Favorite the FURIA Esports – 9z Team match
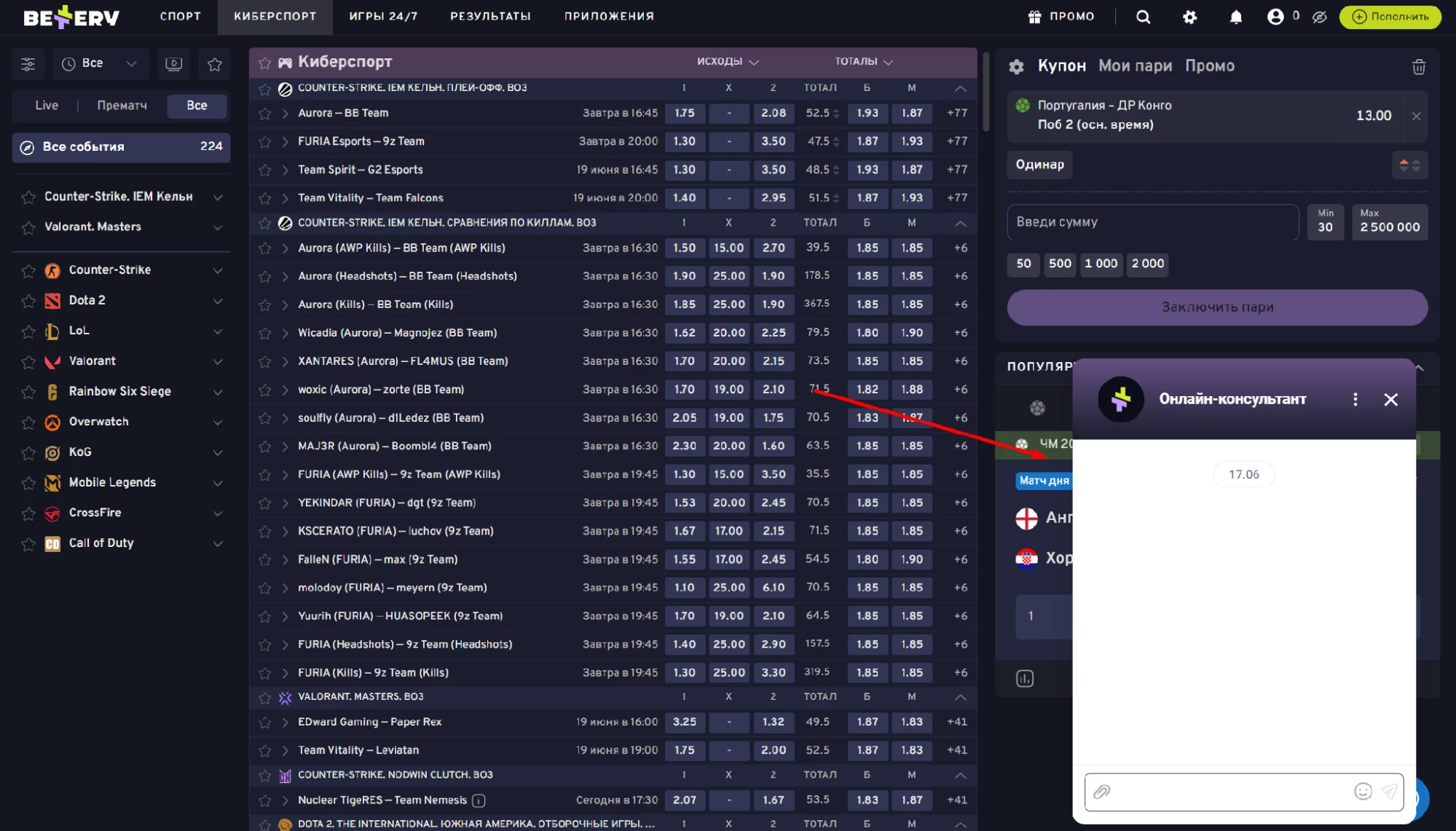 click(265, 142)
